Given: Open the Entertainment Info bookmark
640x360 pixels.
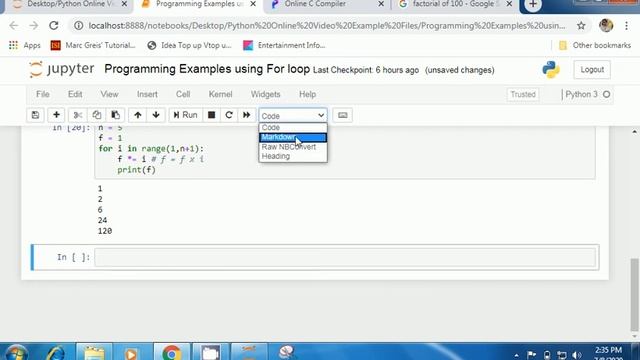Looking at the screenshot, I should point(284,45).
